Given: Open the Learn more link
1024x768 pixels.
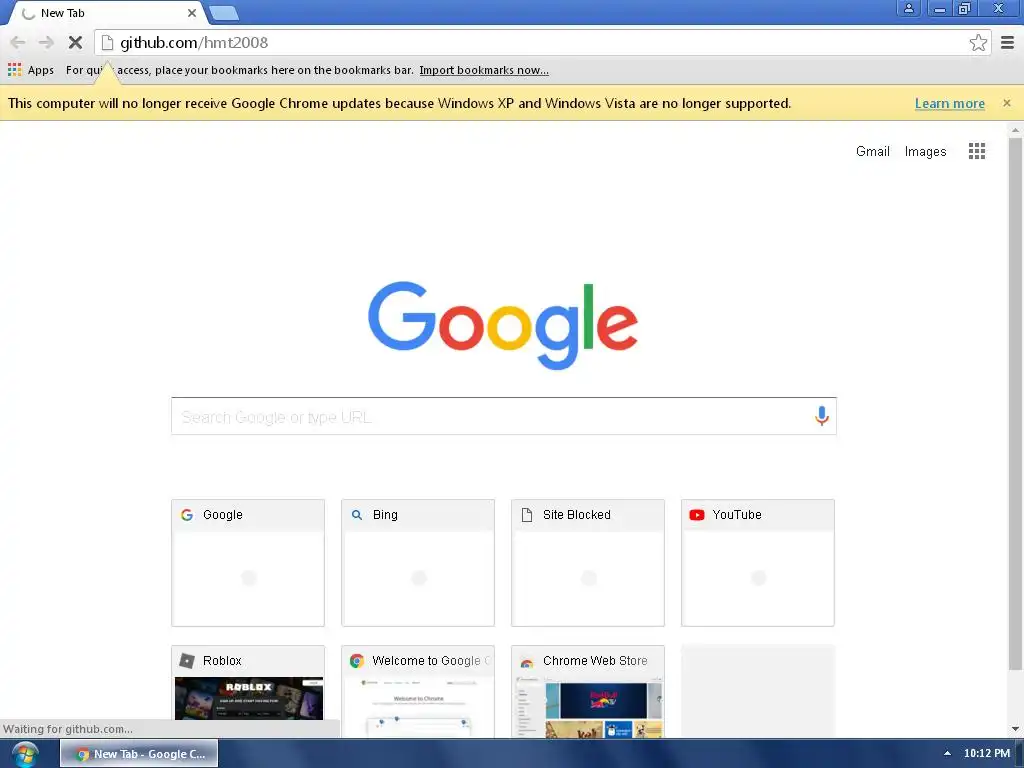Looking at the screenshot, I should tap(950, 103).
